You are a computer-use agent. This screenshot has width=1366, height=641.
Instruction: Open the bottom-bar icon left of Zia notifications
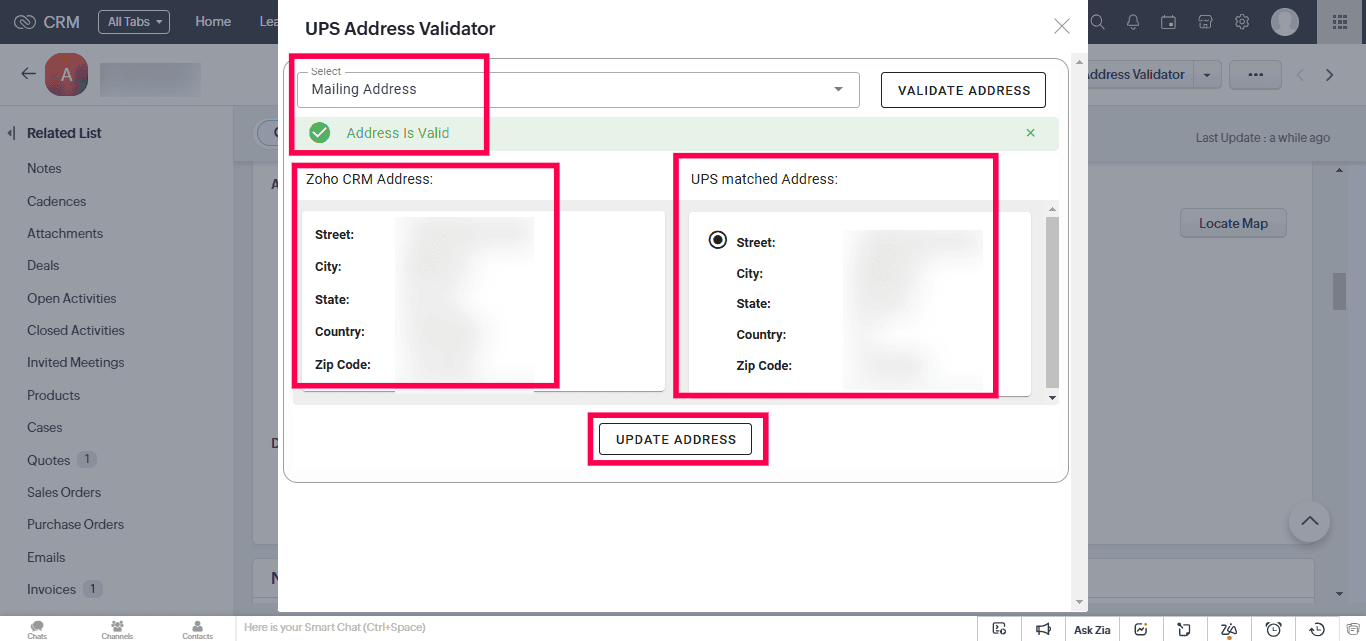[x=1185, y=629]
